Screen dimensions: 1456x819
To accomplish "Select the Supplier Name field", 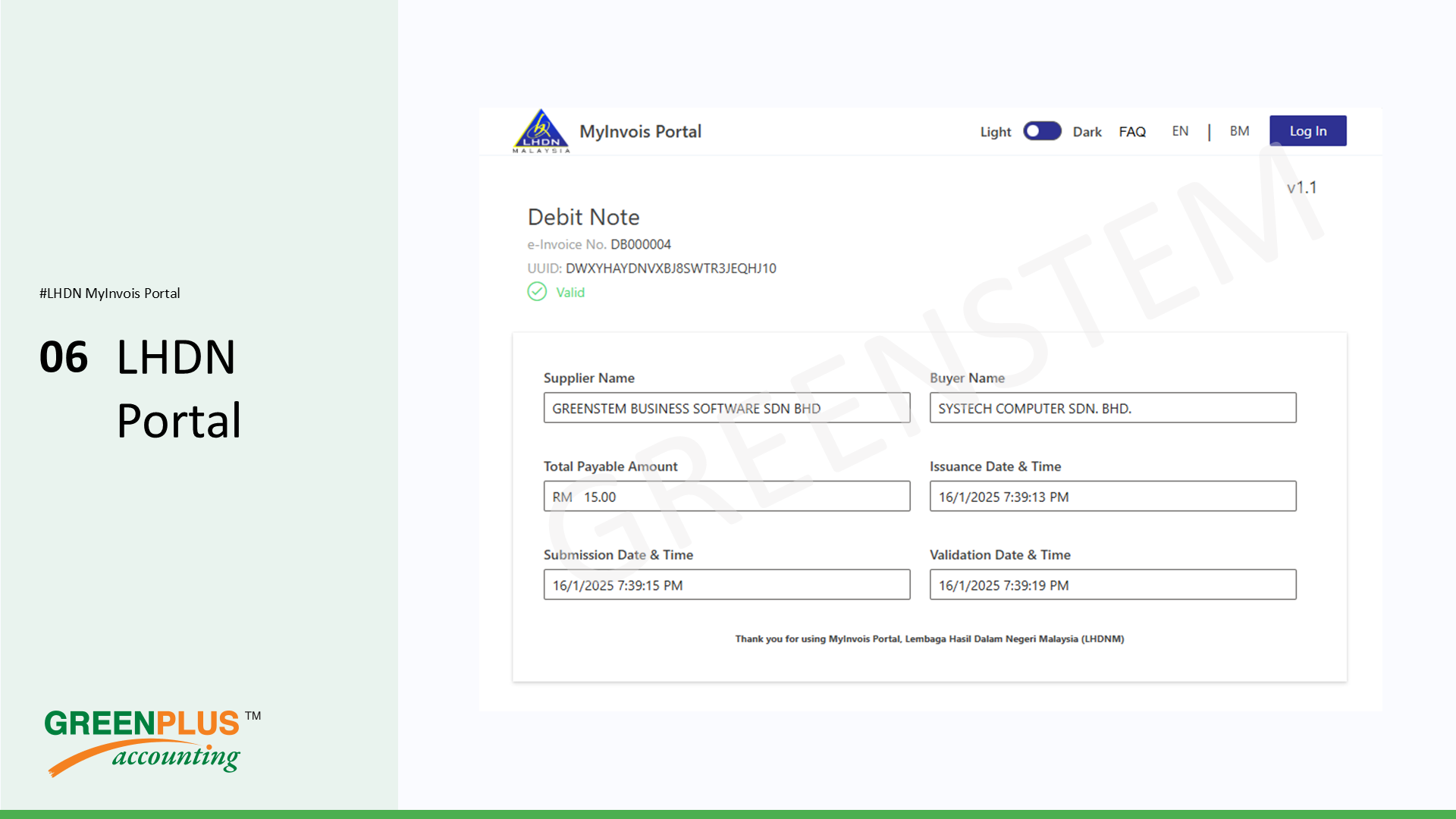I will (726, 408).
